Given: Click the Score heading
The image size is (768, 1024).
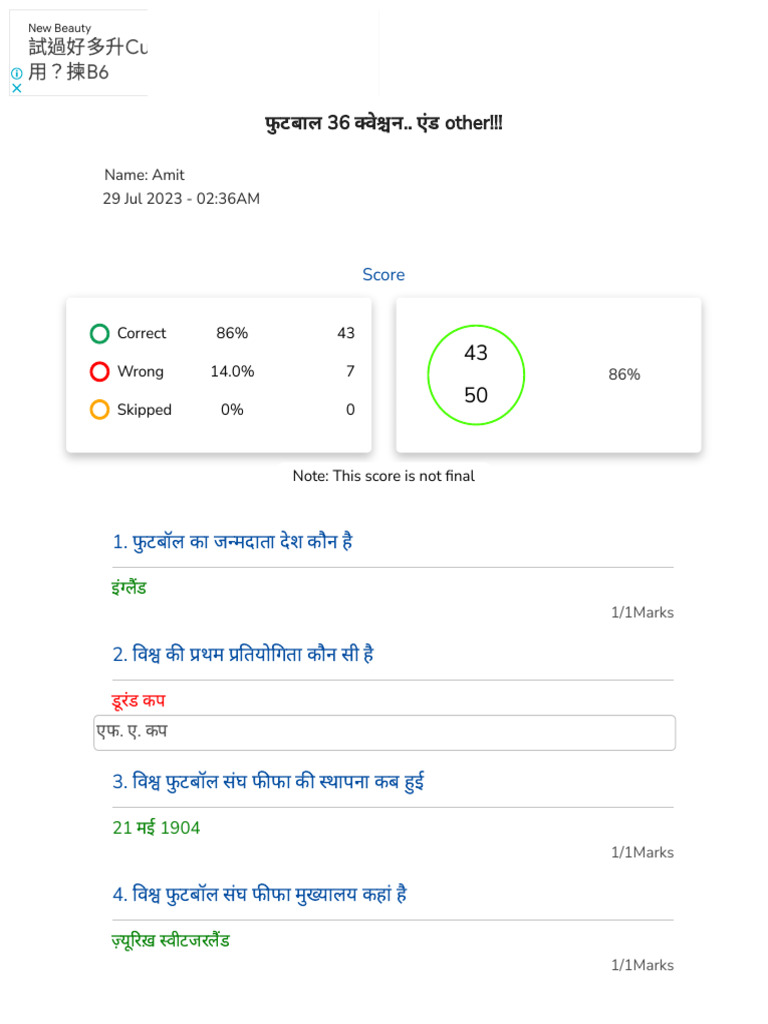Looking at the screenshot, I should 383,275.
